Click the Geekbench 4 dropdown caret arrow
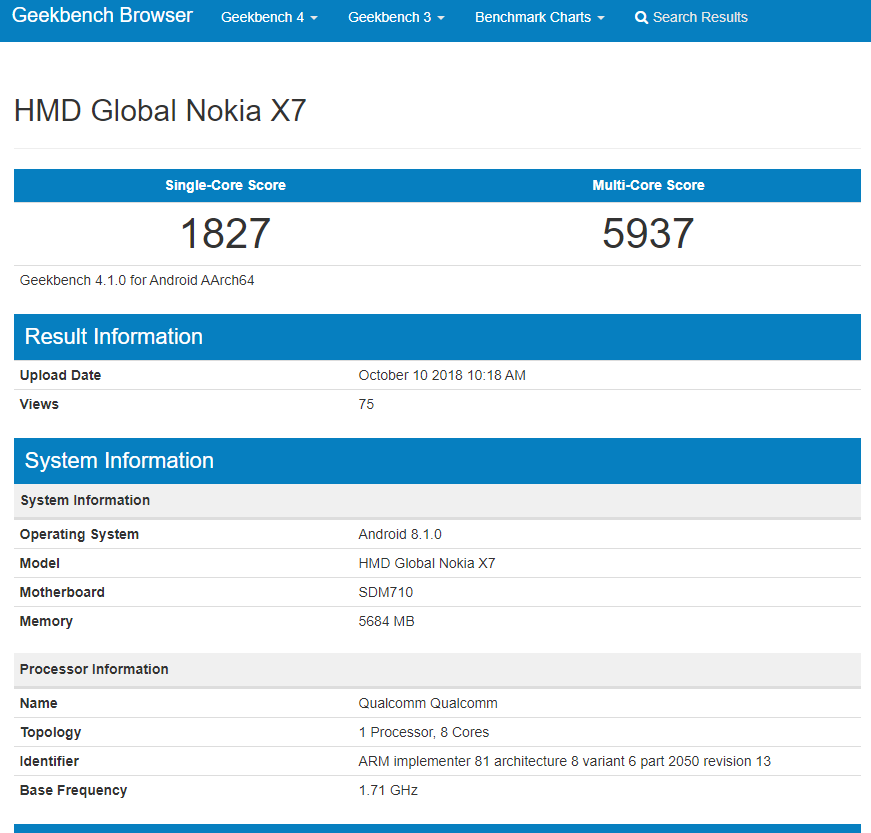The height and width of the screenshot is (833, 871). point(314,18)
